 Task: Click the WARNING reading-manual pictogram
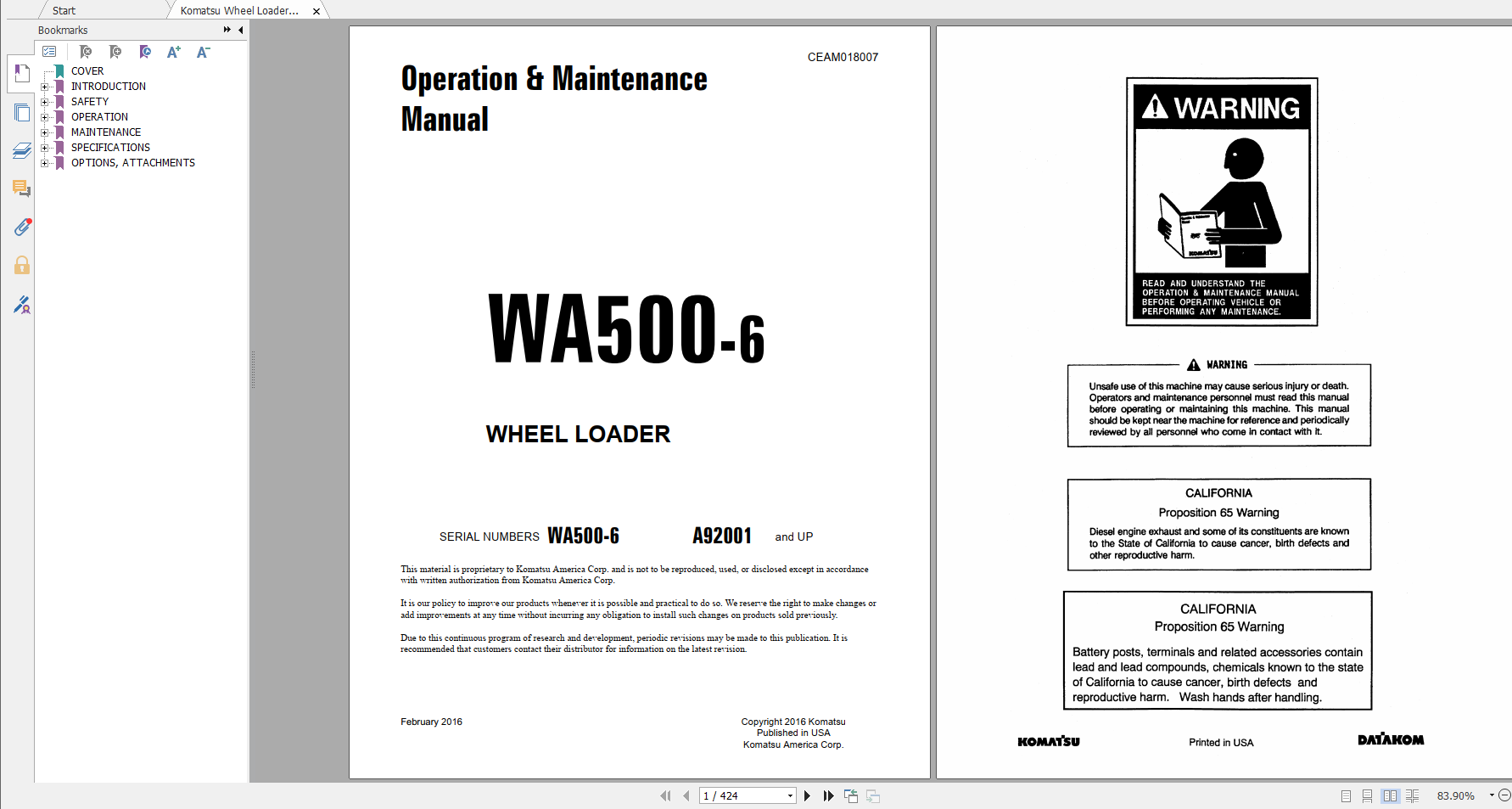[1222, 201]
